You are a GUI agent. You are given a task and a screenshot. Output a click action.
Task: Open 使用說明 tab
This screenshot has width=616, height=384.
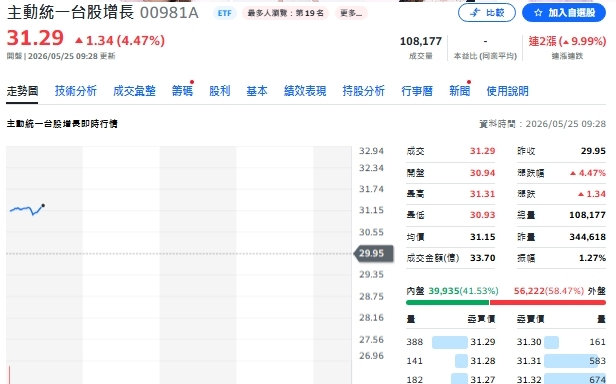(508, 91)
